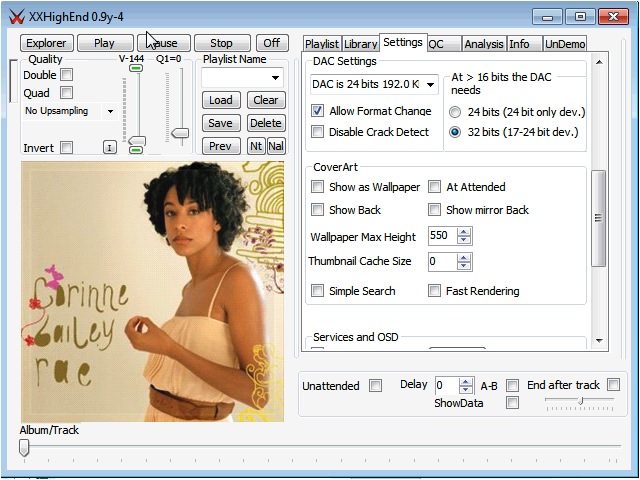Uncheck Allow Format Change
Viewport: 640px width, 480px height.
pos(318,111)
